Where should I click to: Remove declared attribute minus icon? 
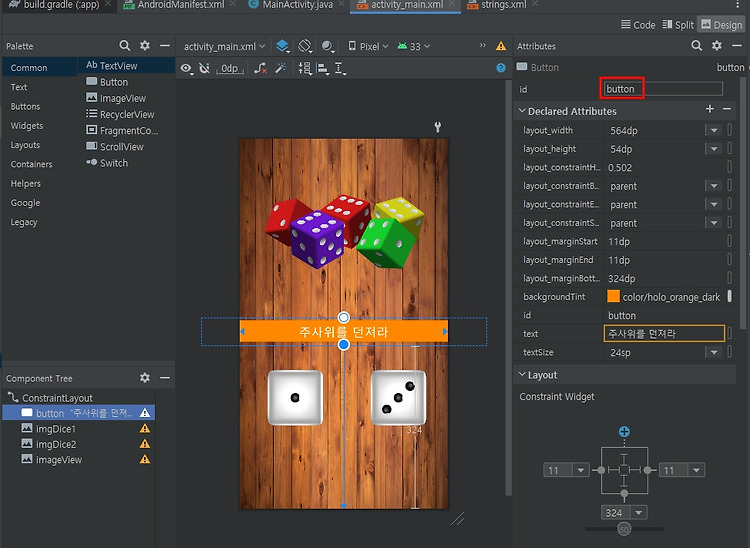(727, 109)
